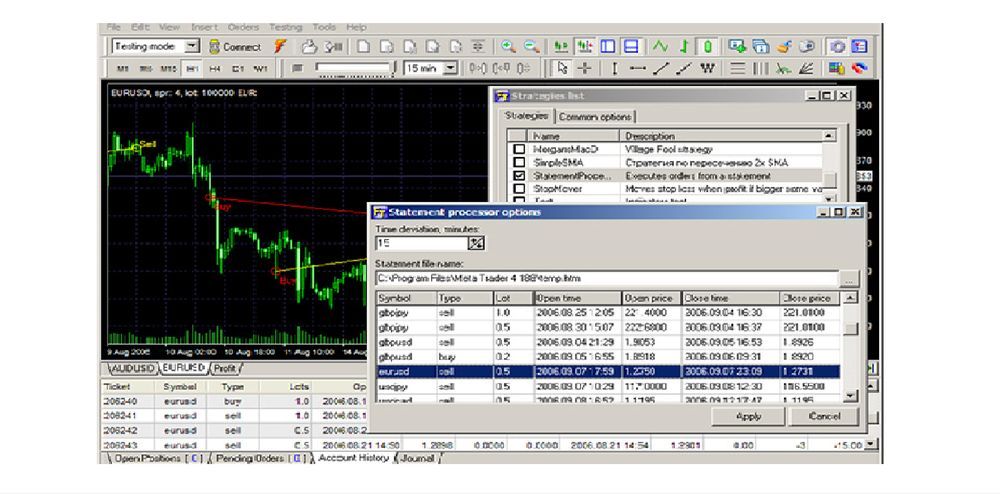Switch chart to H4 timeframe
Image resolution: width=1000 pixels, height=494 pixels.
point(215,68)
